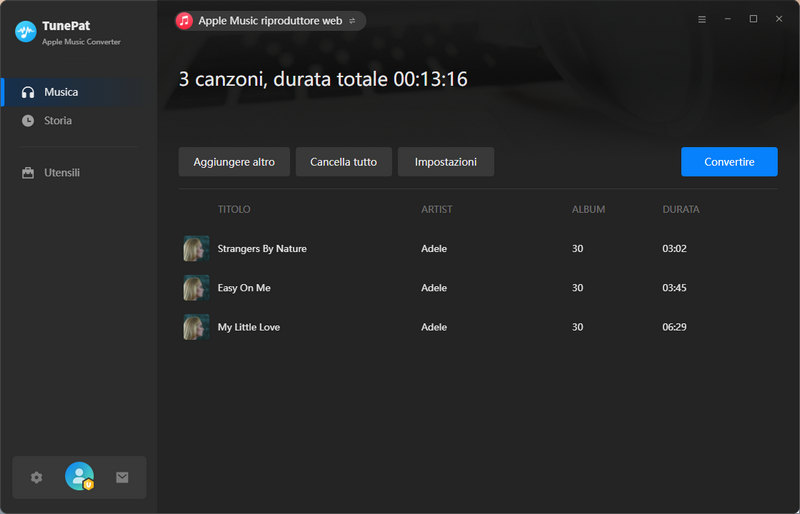800x514 pixels.
Task: Click the Apple Music Converter subtitle
Action: tap(81, 42)
